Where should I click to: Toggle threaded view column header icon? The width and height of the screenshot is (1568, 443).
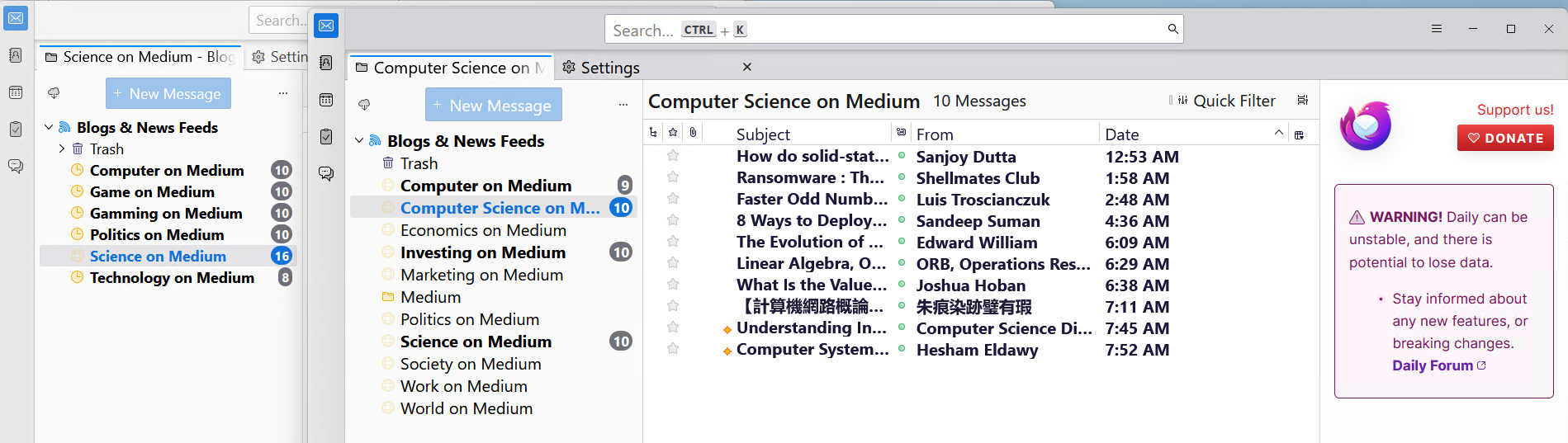[654, 133]
